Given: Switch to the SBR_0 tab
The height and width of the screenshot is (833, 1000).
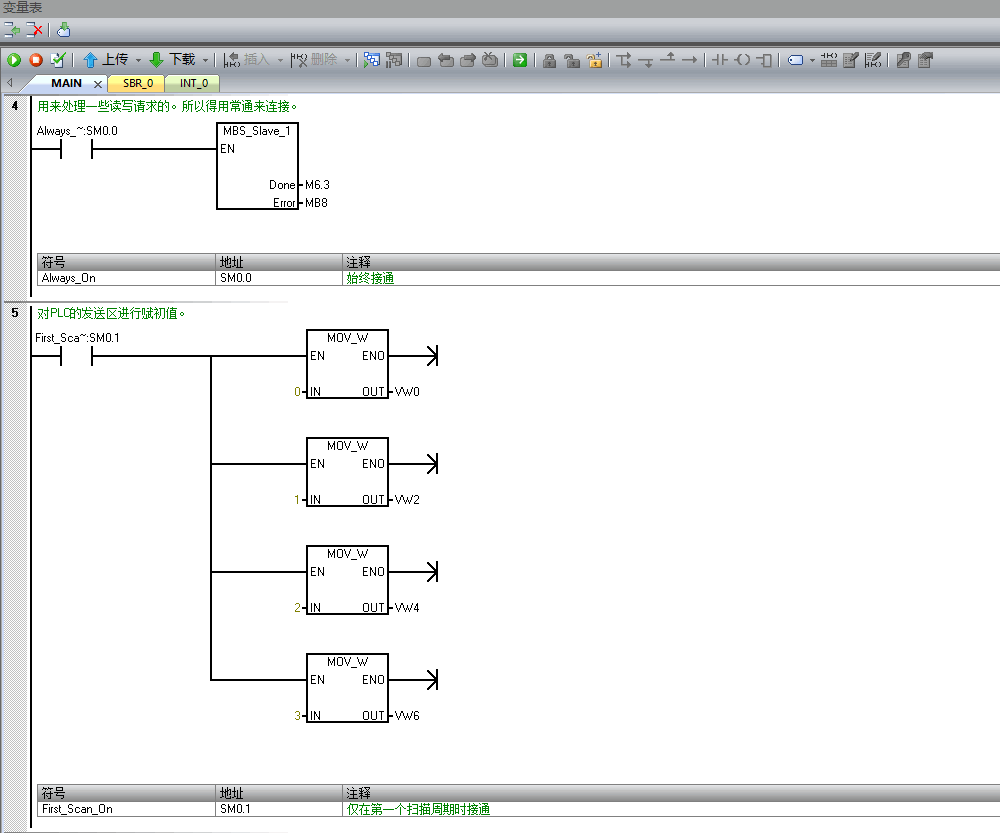Looking at the screenshot, I should pyautogui.click(x=138, y=84).
